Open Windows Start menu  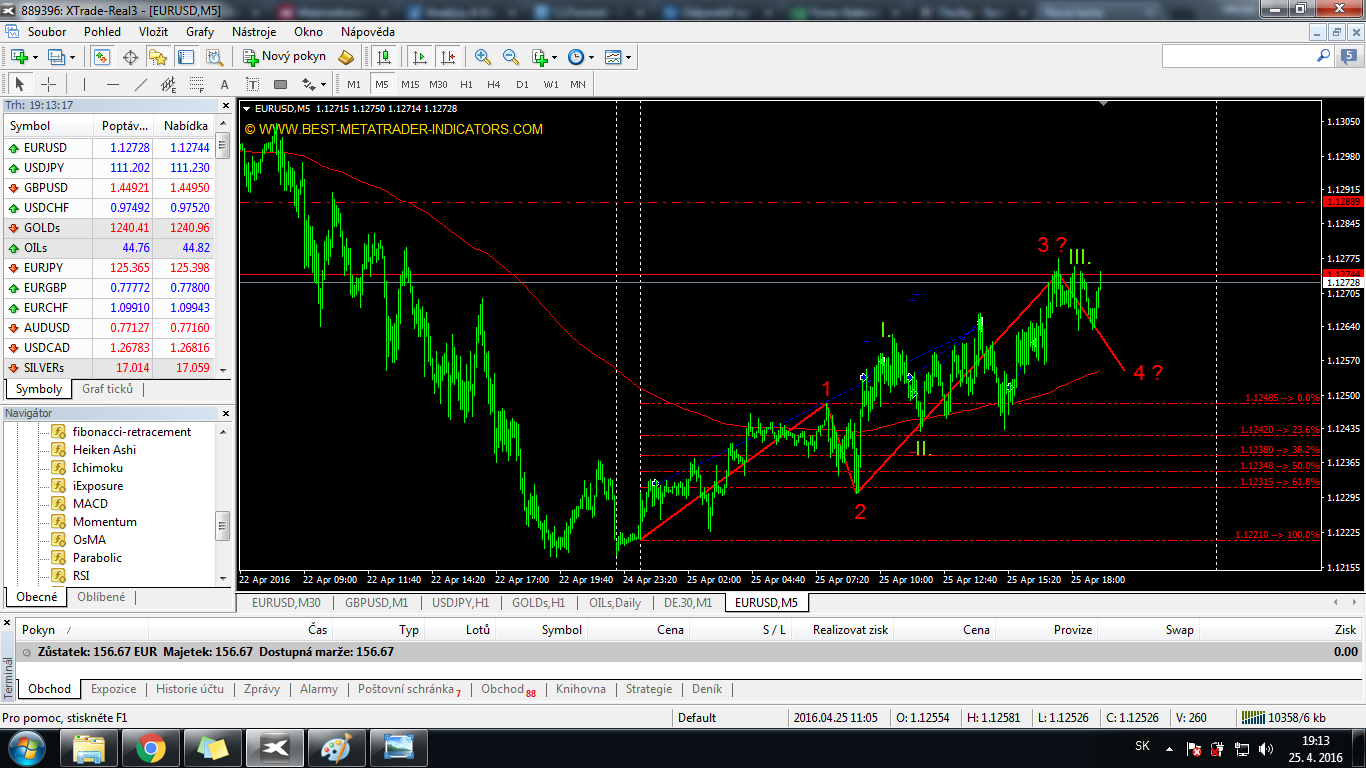pos(25,747)
